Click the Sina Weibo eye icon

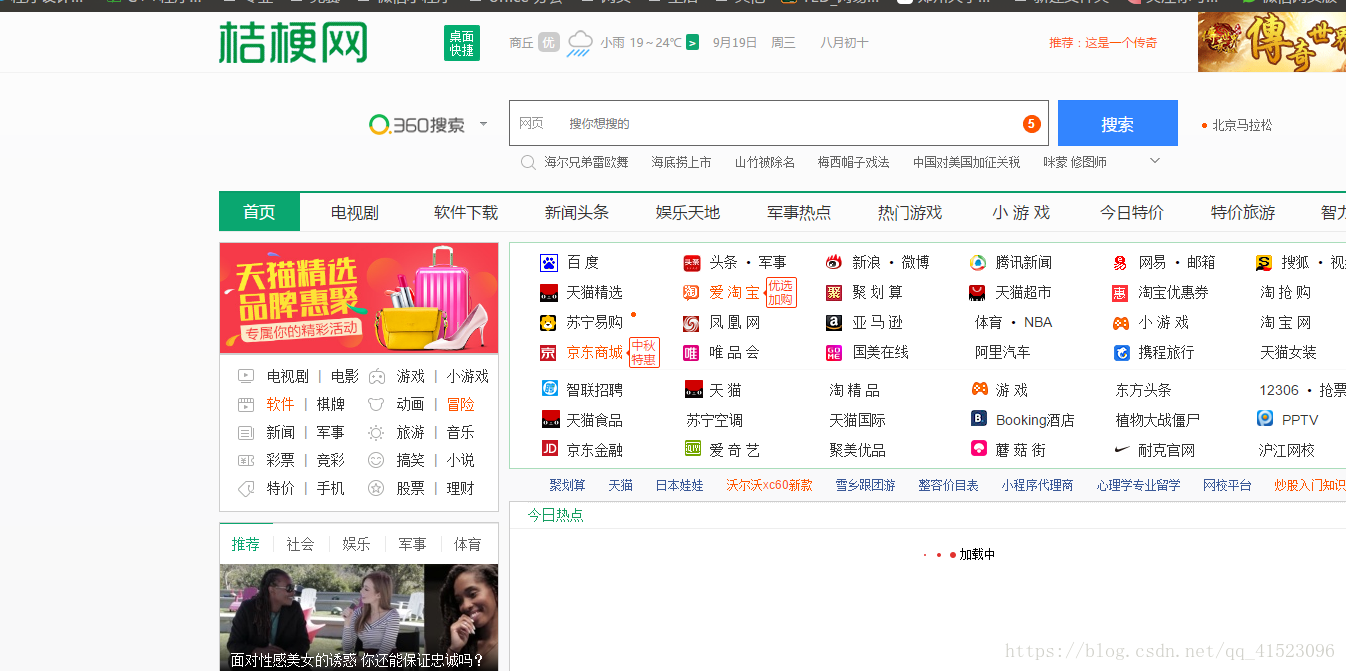click(834, 263)
